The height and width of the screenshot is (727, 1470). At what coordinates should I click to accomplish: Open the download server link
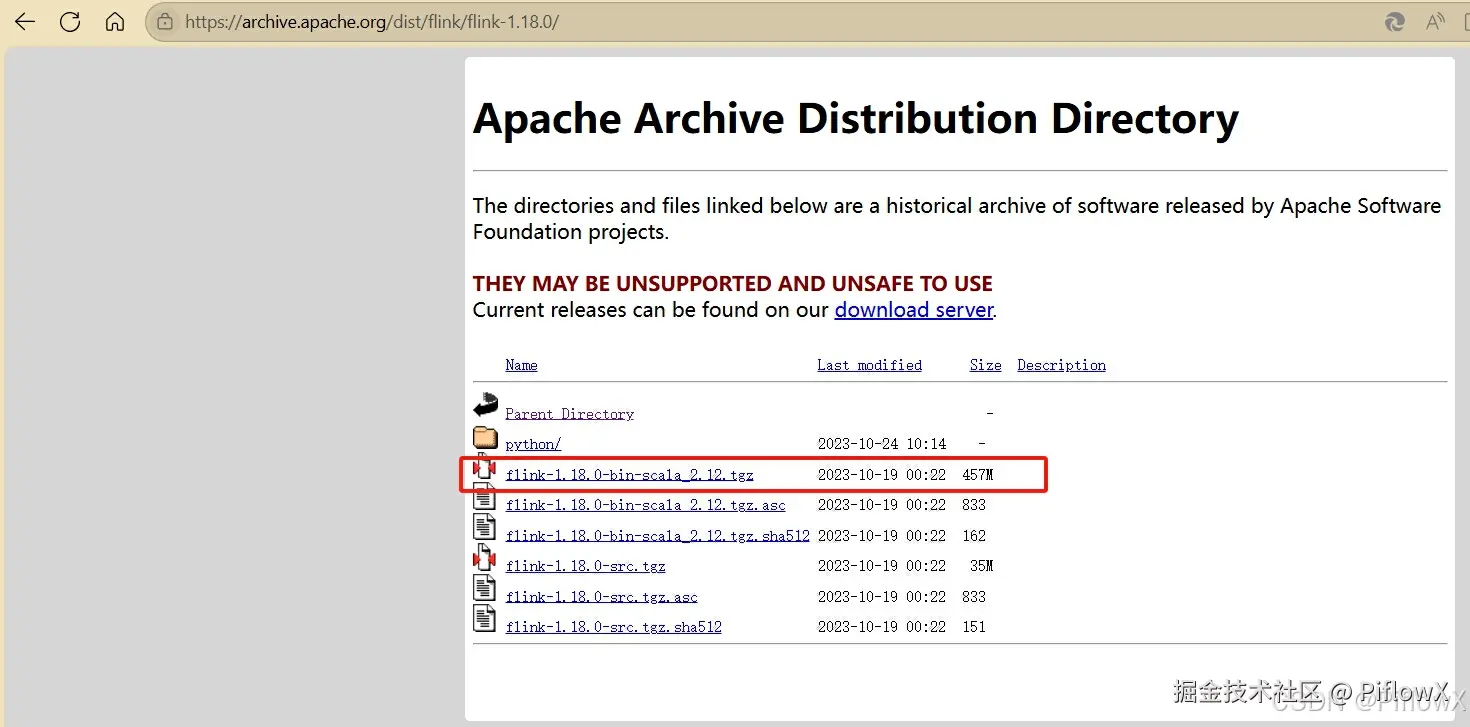pyautogui.click(x=914, y=310)
